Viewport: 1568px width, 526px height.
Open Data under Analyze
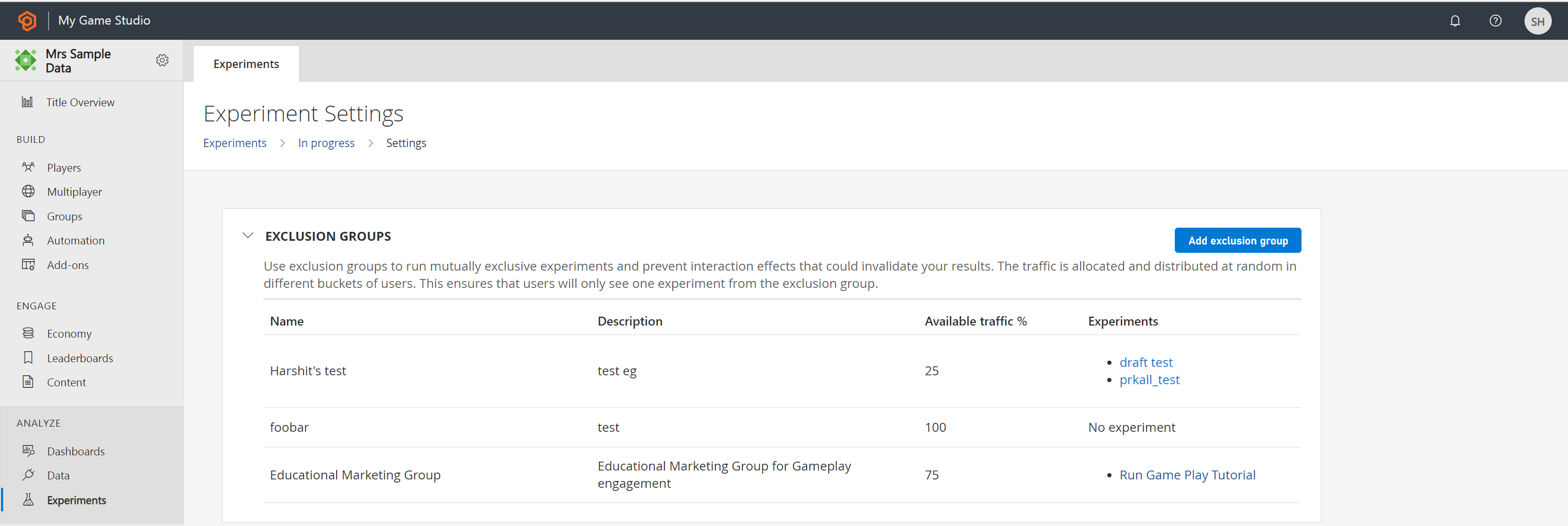(x=58, y=475)
